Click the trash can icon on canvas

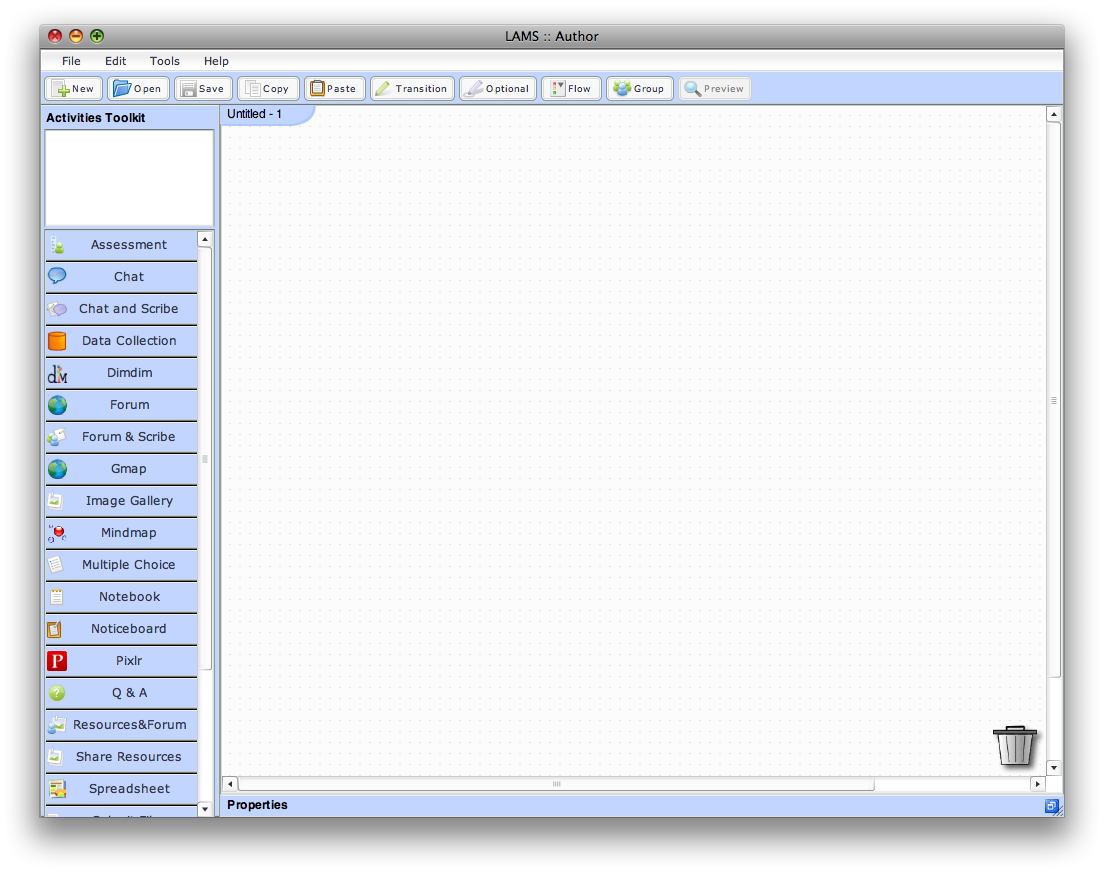point(1014,746)
